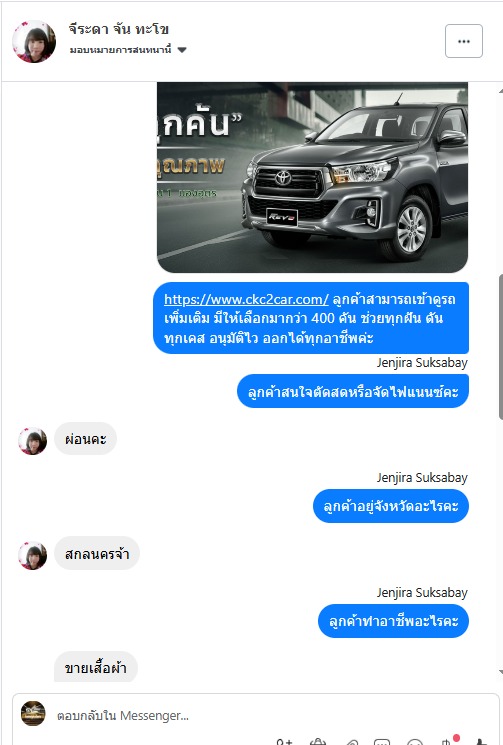
Task: Click the reply in Messenger text field
Action: [x=256, y=716]
